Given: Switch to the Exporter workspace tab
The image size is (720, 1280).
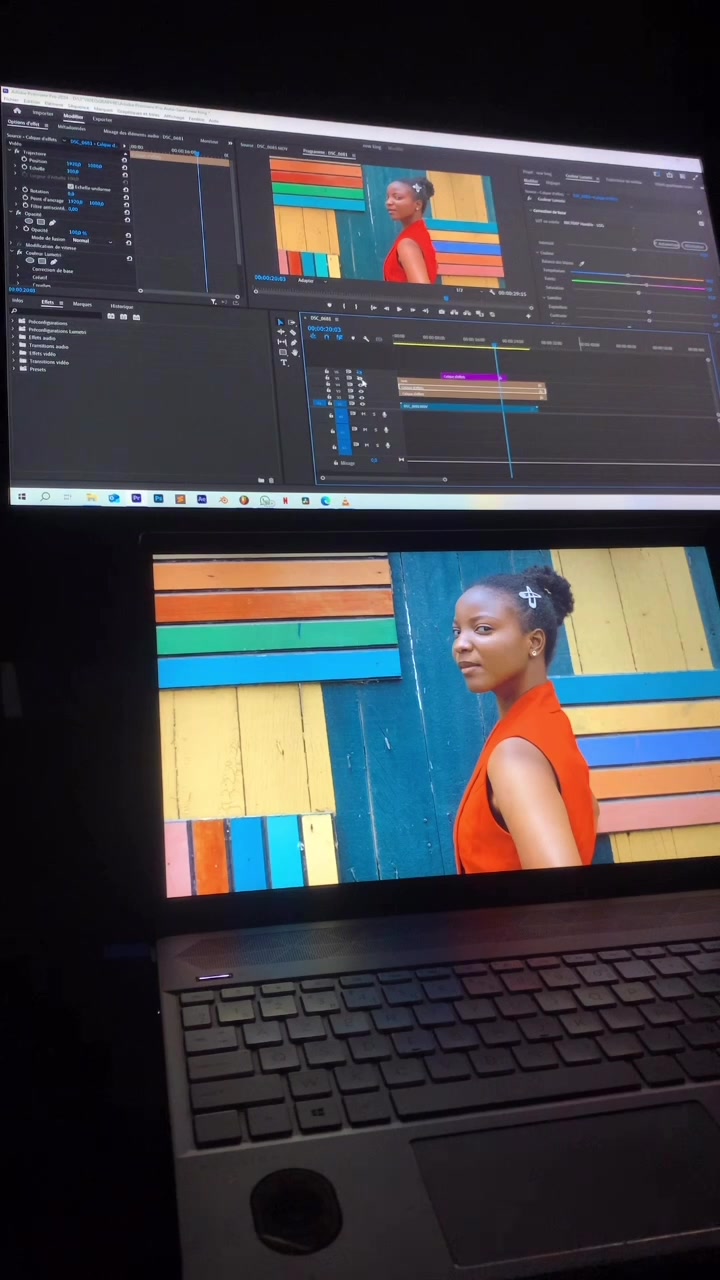Looking at the screenshot, I should pyautogui.click(x=102, y=118).
